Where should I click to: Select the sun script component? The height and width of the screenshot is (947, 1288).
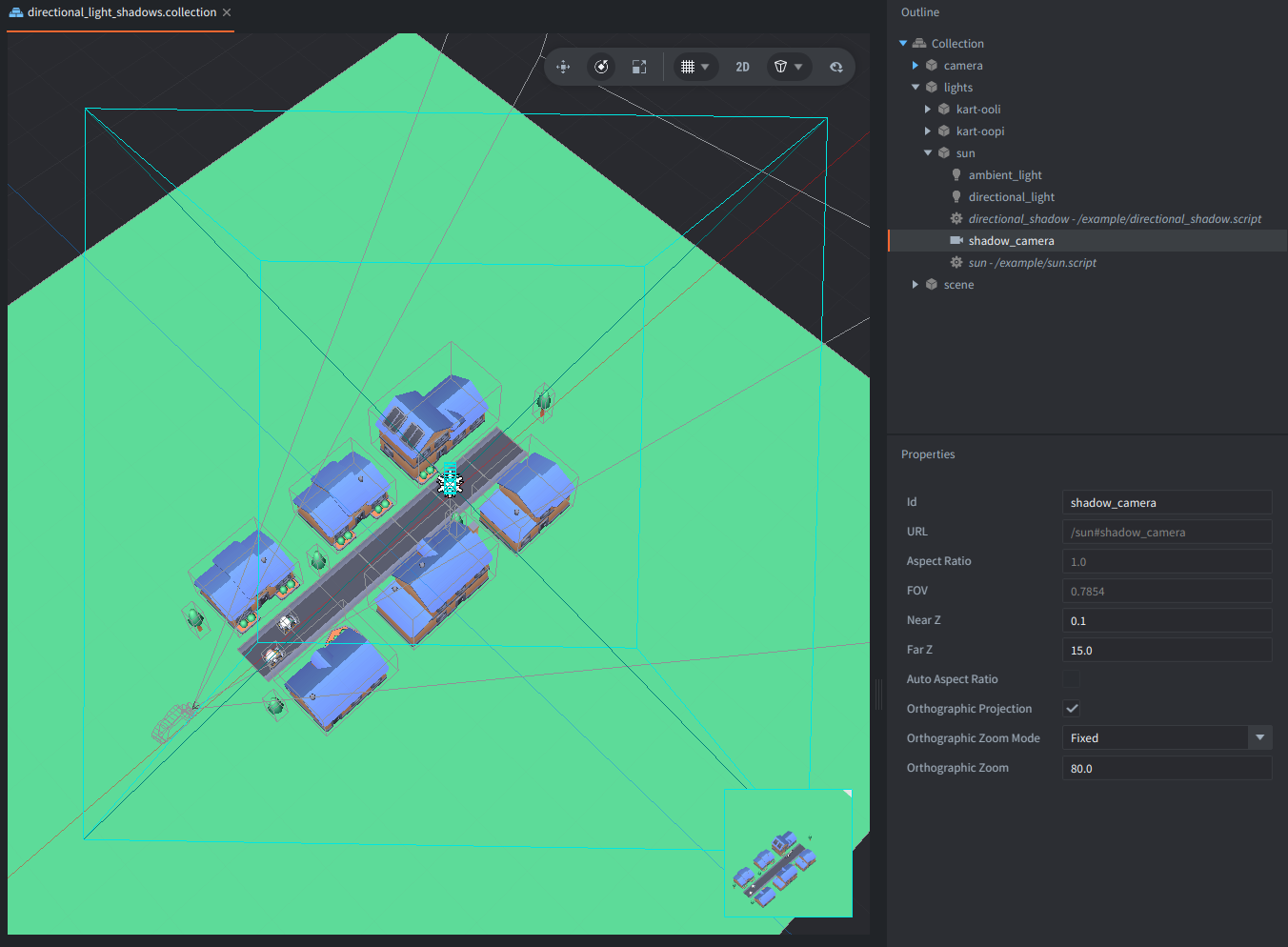click(x=1032, y=263)
